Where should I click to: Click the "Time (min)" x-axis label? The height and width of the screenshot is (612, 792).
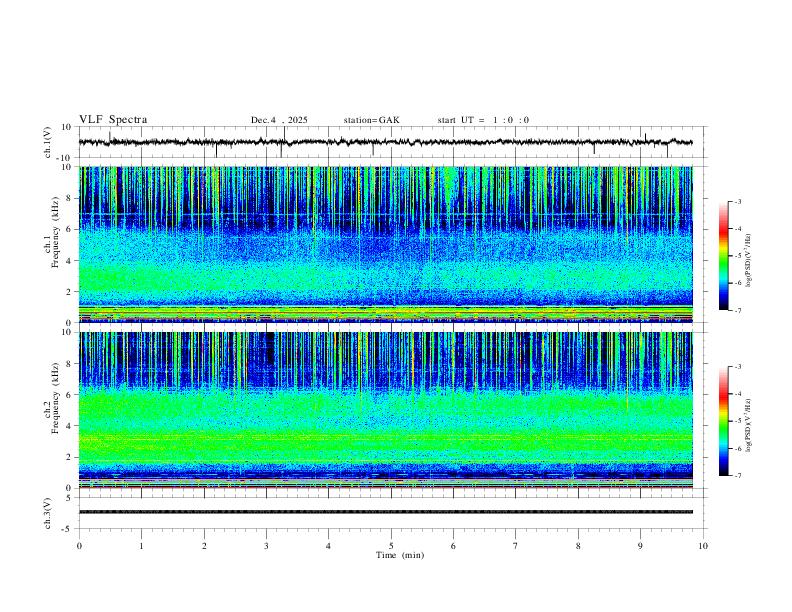[400, 555]
